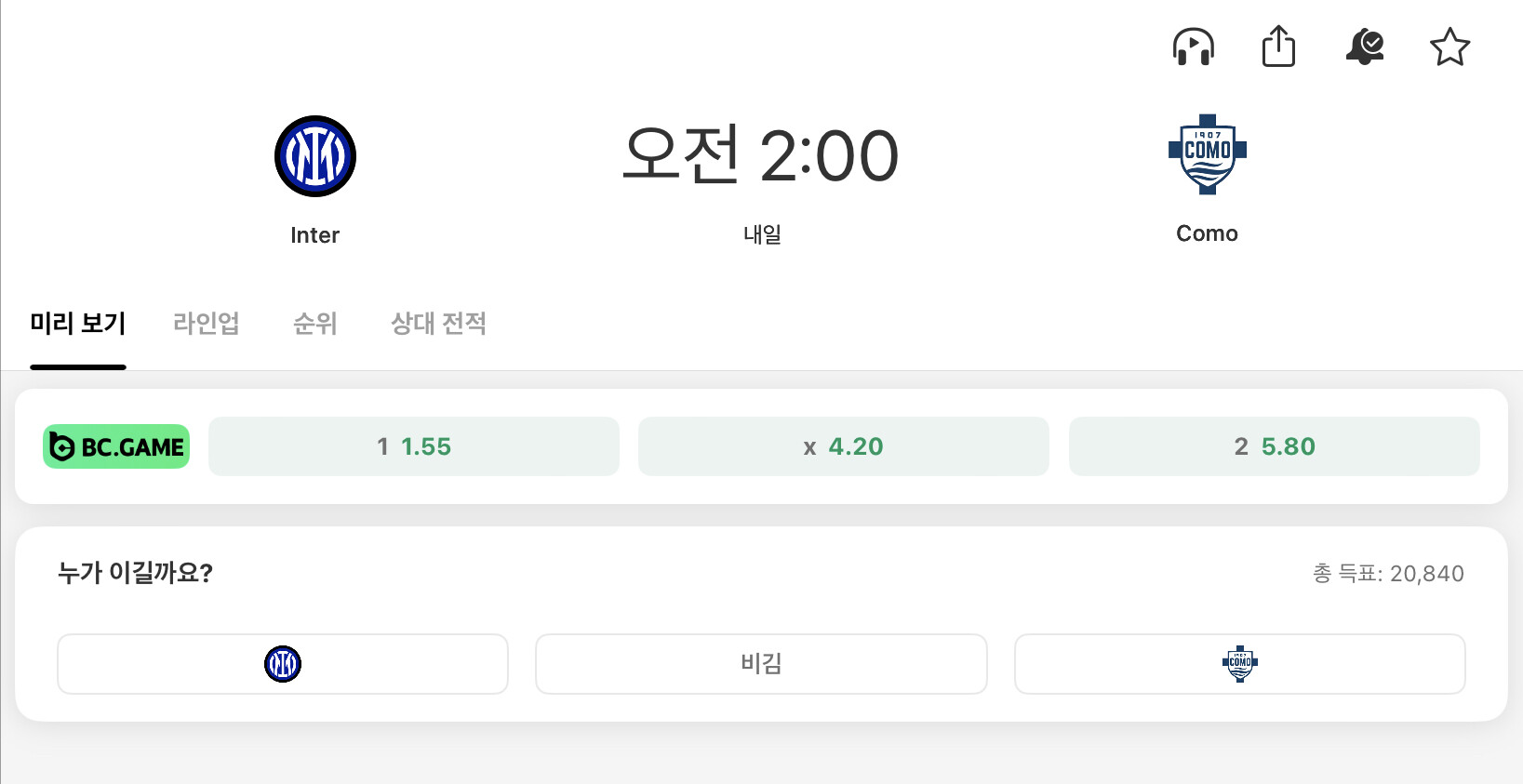This screenshot has width=1523, height=784.
Task: Open the Inter team logo
Action: click(315, 156)
